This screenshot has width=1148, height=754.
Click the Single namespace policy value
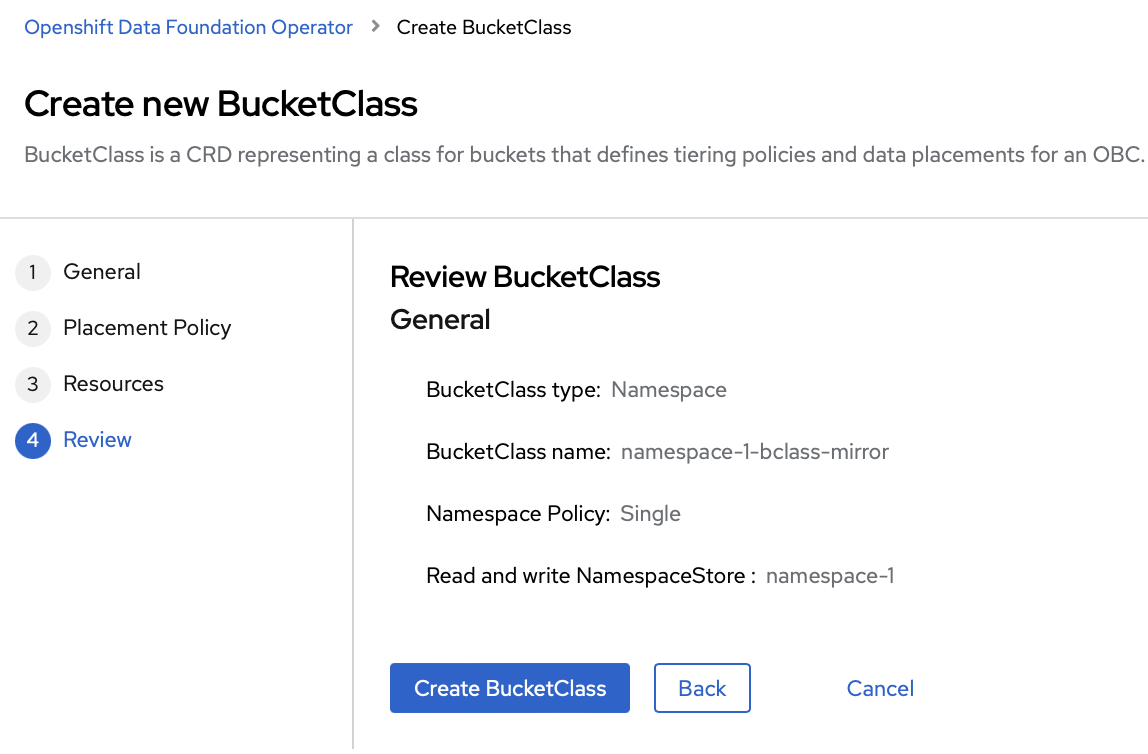650,514
